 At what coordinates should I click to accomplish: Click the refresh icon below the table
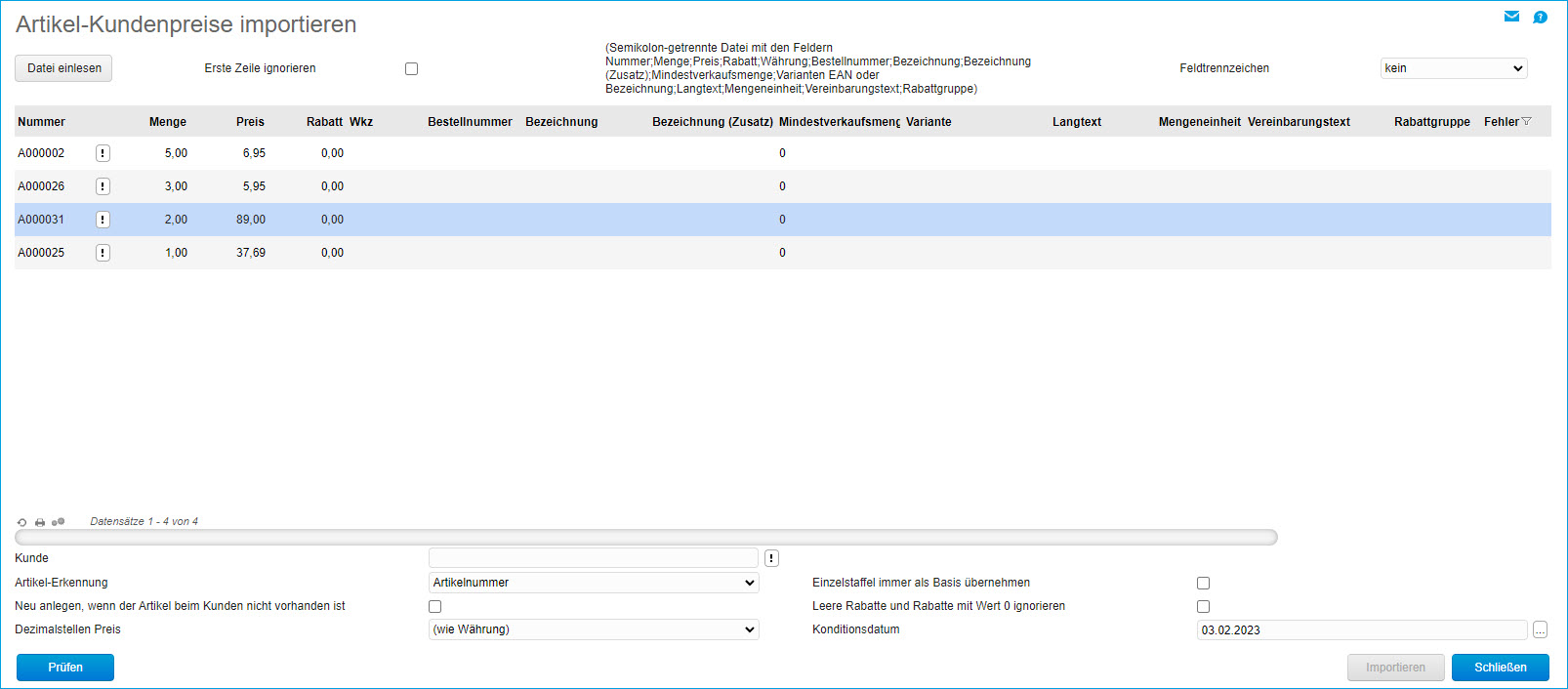pyautogui.click(x=22, y=522)
